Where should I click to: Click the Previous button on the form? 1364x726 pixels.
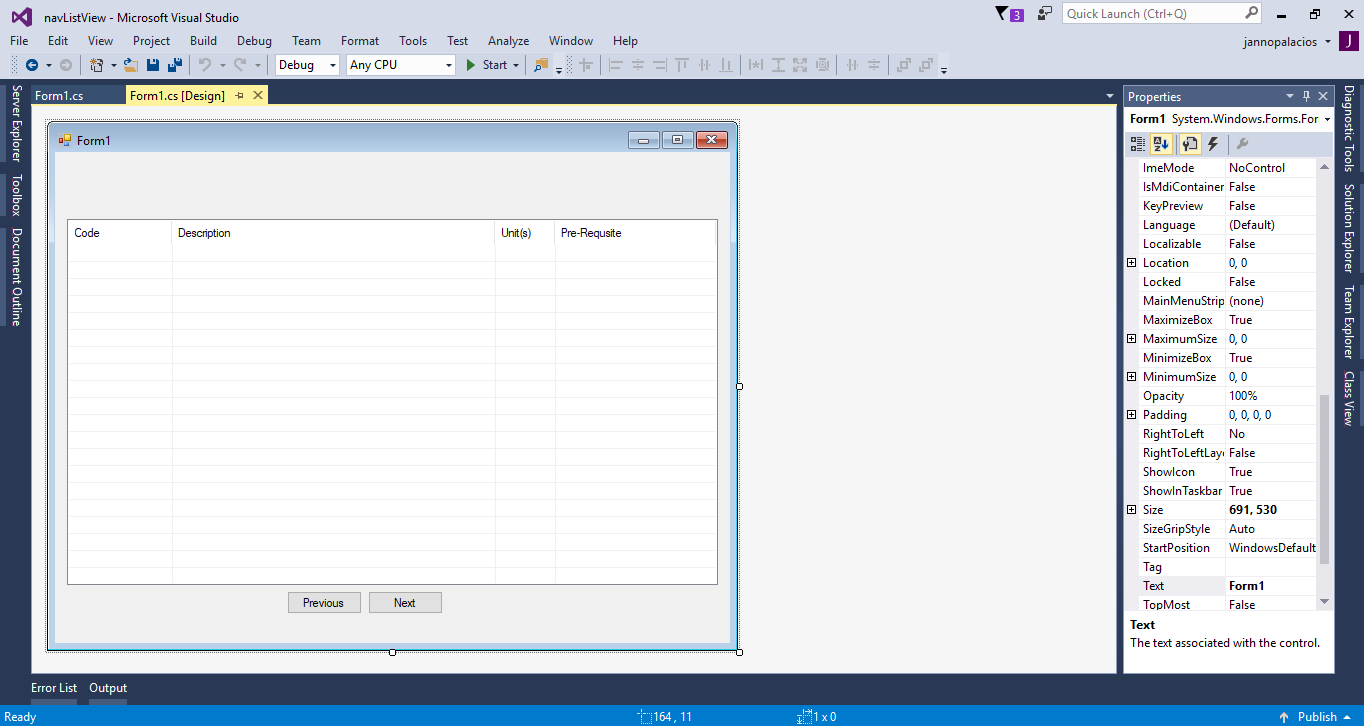[324, 603]
